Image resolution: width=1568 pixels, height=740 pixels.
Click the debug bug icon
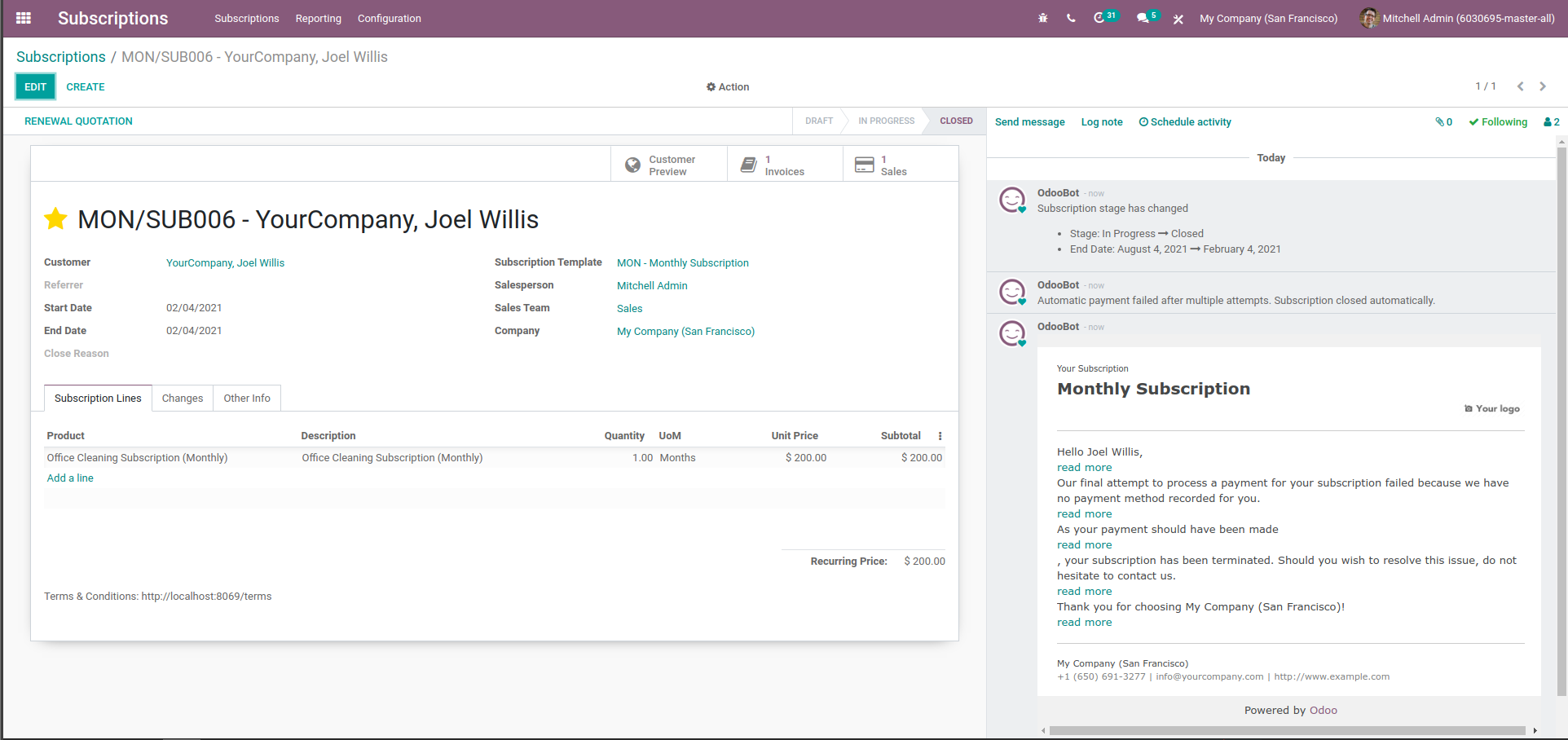(1042, 18)
